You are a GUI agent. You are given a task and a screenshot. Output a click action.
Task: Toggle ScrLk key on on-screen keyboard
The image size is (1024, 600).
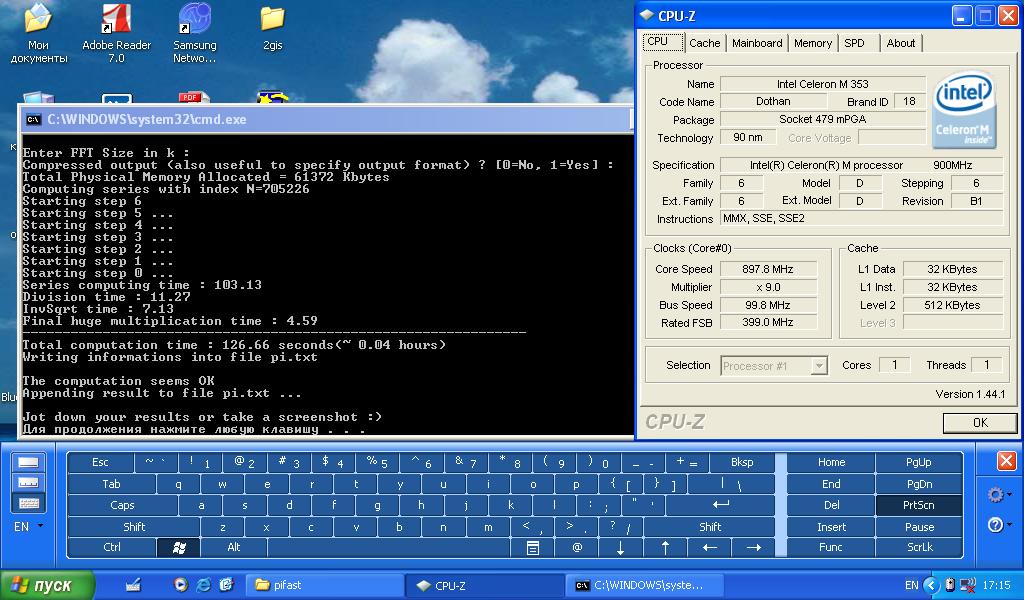tap(920, 548)
